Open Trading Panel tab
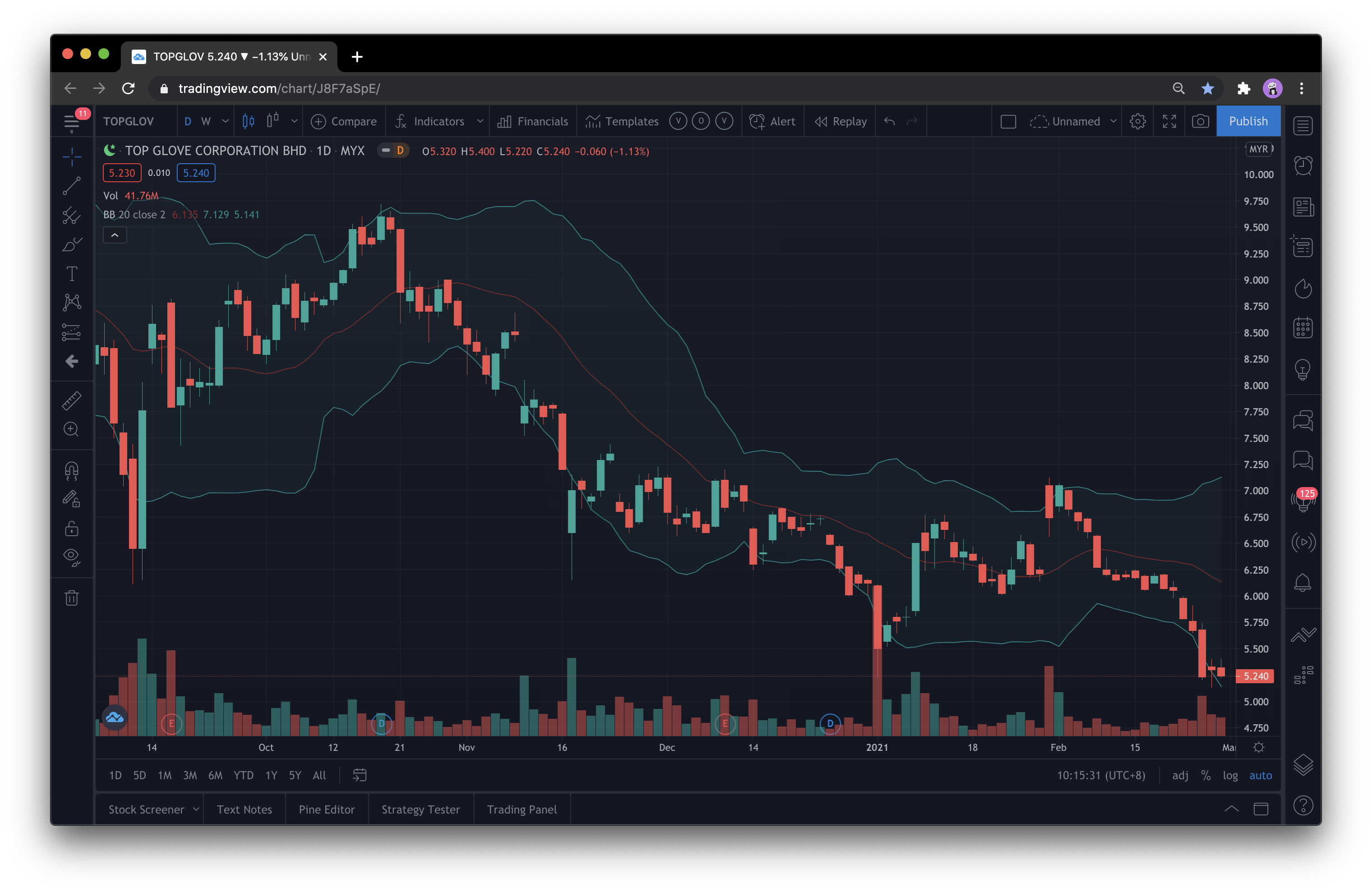Image resolution: width=1372 pixels, height=892 pixels. pos(522,809)
